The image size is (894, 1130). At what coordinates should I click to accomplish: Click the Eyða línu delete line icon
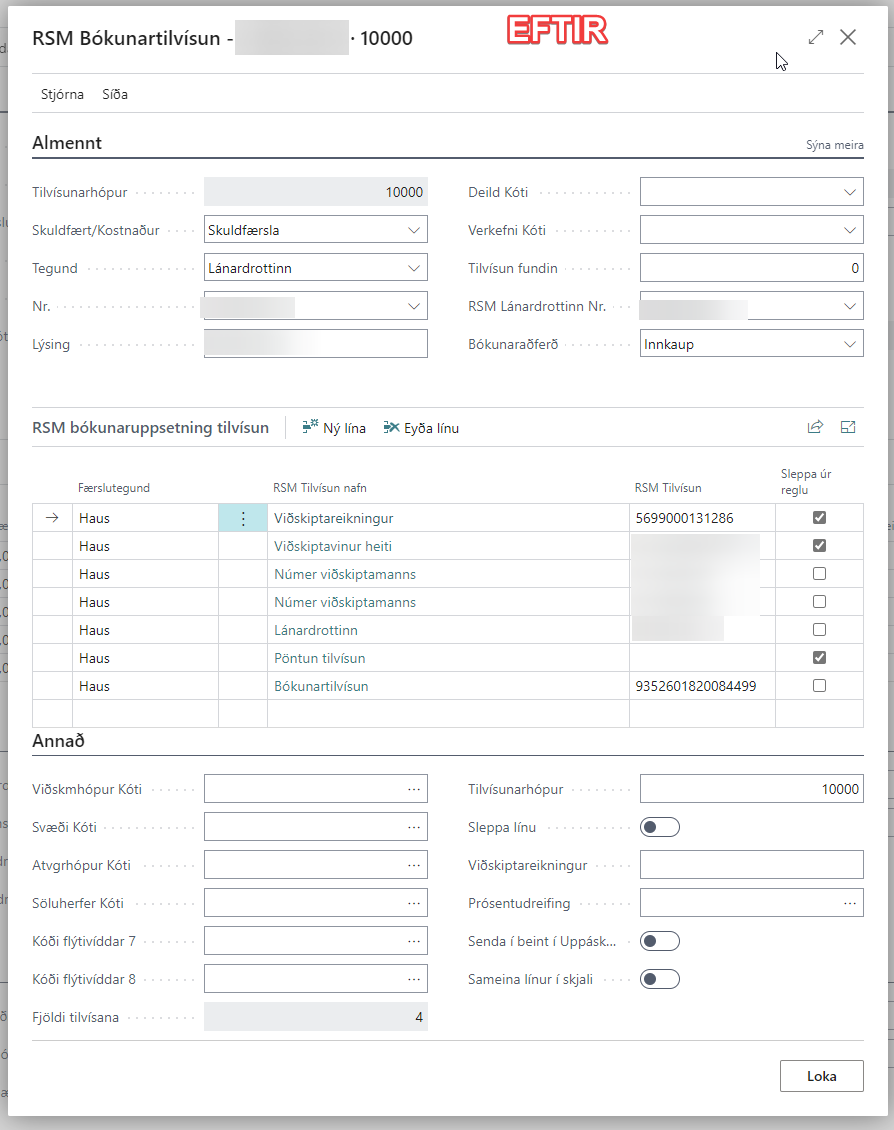coord(391,427)
